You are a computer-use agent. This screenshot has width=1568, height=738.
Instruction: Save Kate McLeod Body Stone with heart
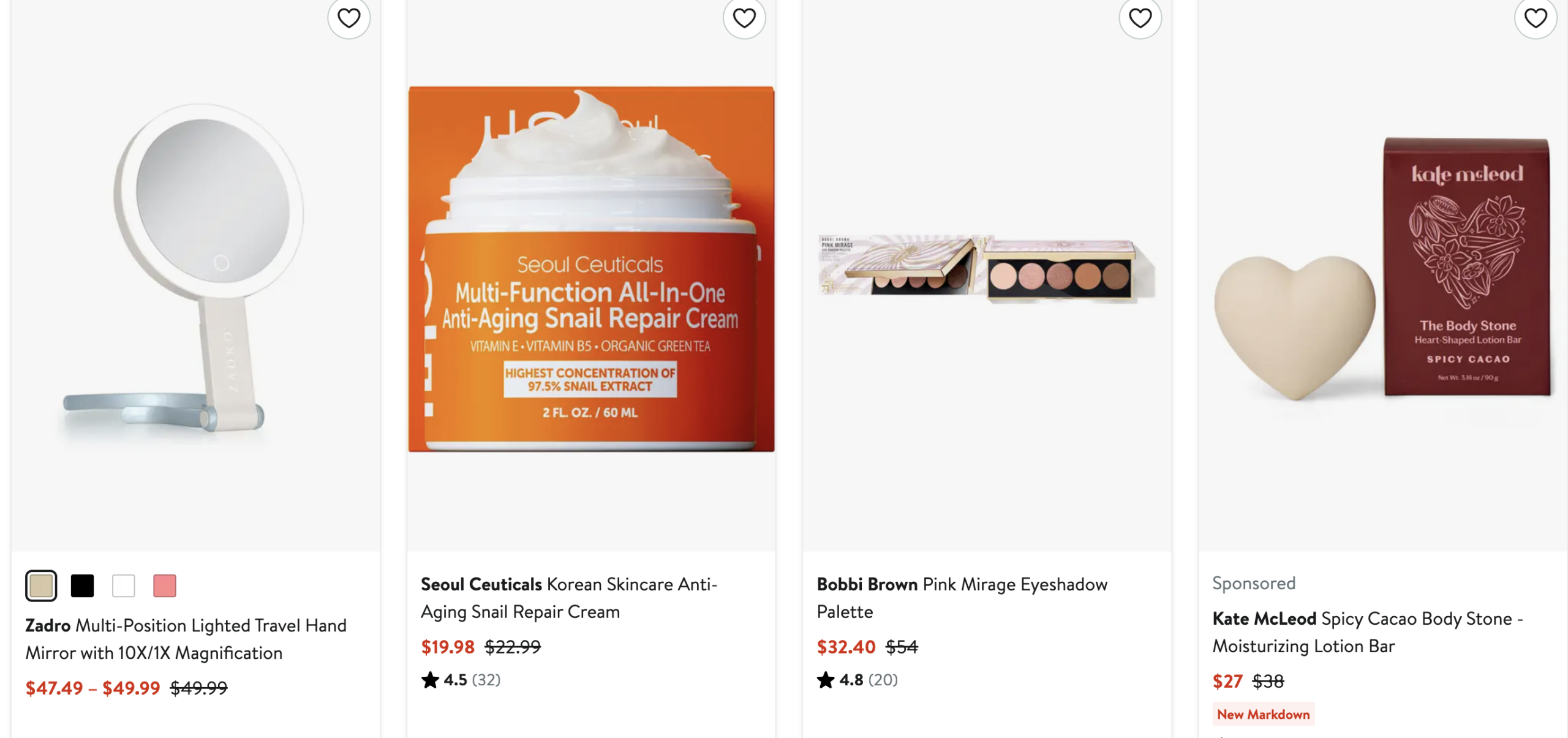point(1536,18)
